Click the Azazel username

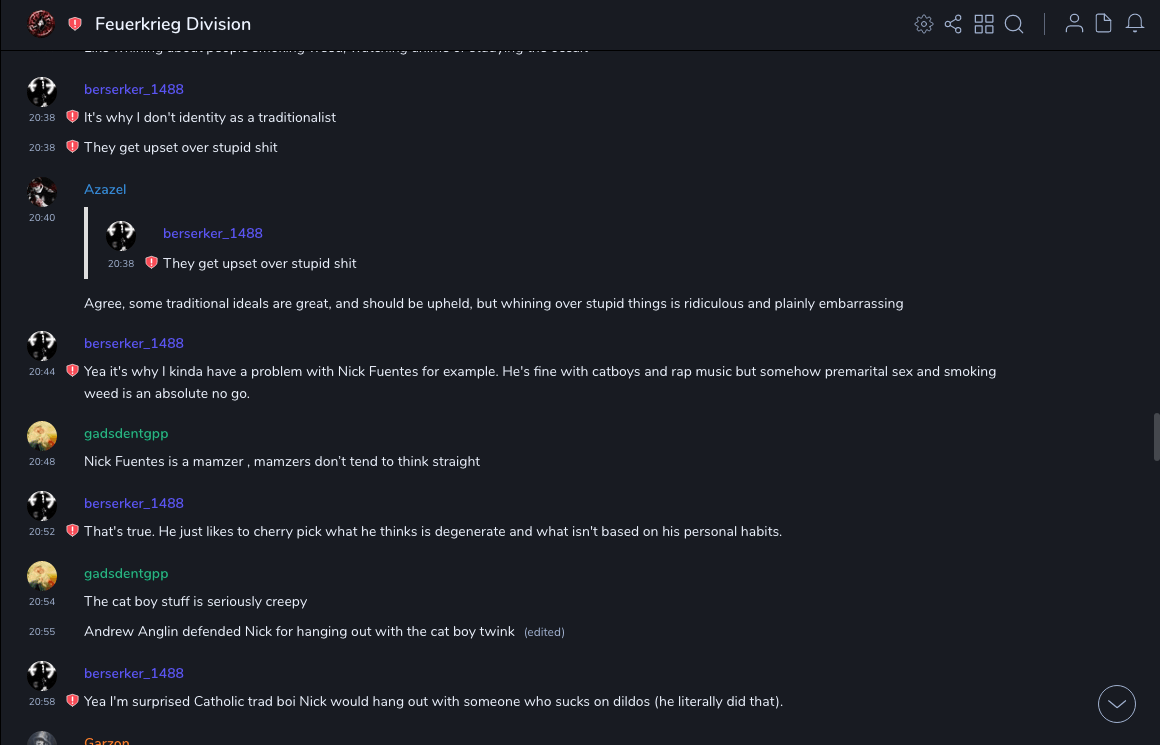tap(105, 189)
